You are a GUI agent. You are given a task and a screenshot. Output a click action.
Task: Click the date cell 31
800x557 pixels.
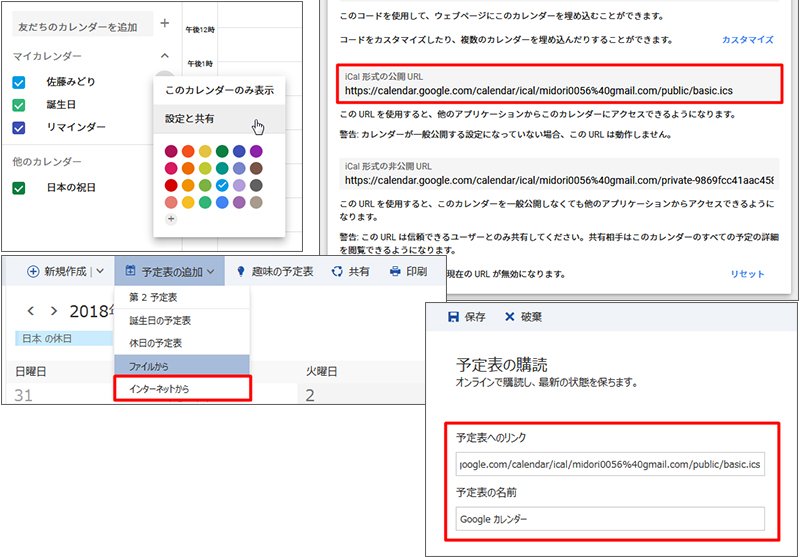pyautogui.click(x=23, y=395)
